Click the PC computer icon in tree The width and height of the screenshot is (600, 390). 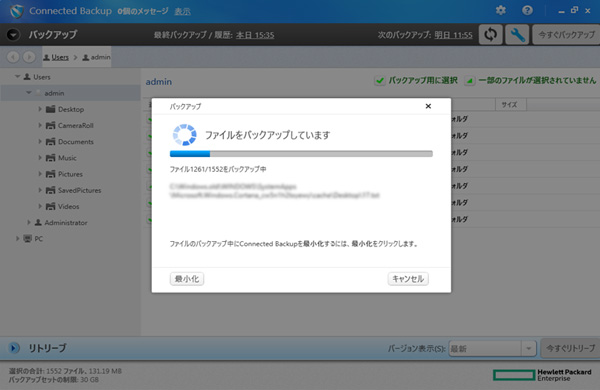click(28, 238)
